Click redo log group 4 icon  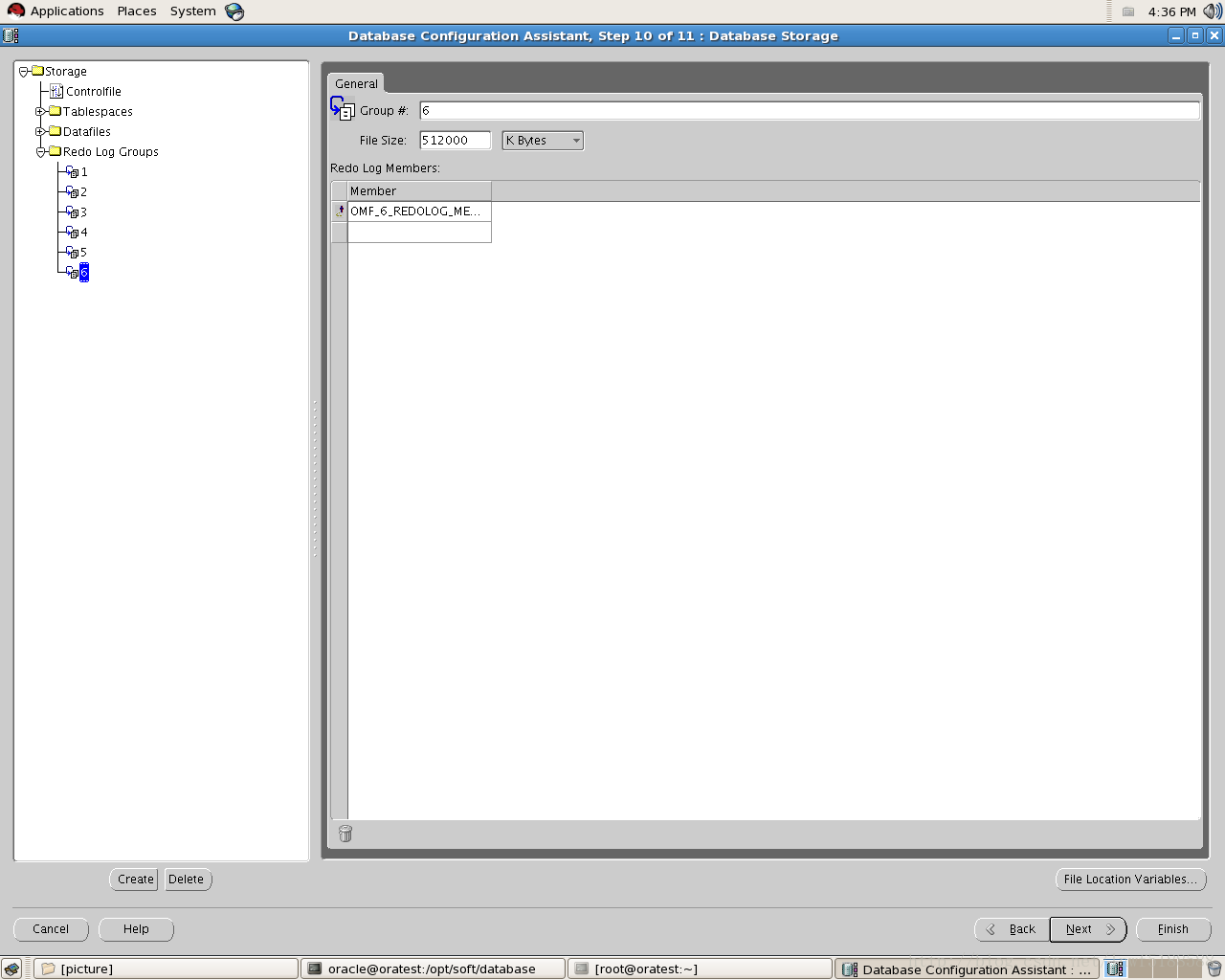pos(73,233)
